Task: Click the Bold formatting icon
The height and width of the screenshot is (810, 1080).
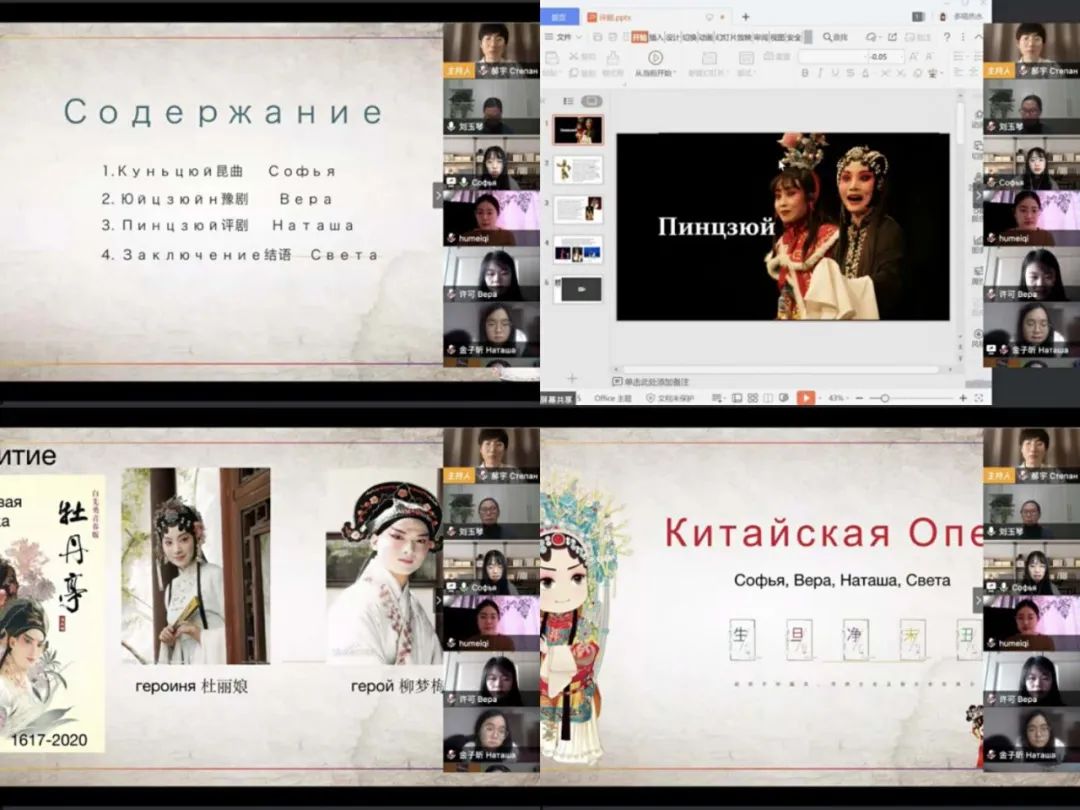Action: click(805, 73)
